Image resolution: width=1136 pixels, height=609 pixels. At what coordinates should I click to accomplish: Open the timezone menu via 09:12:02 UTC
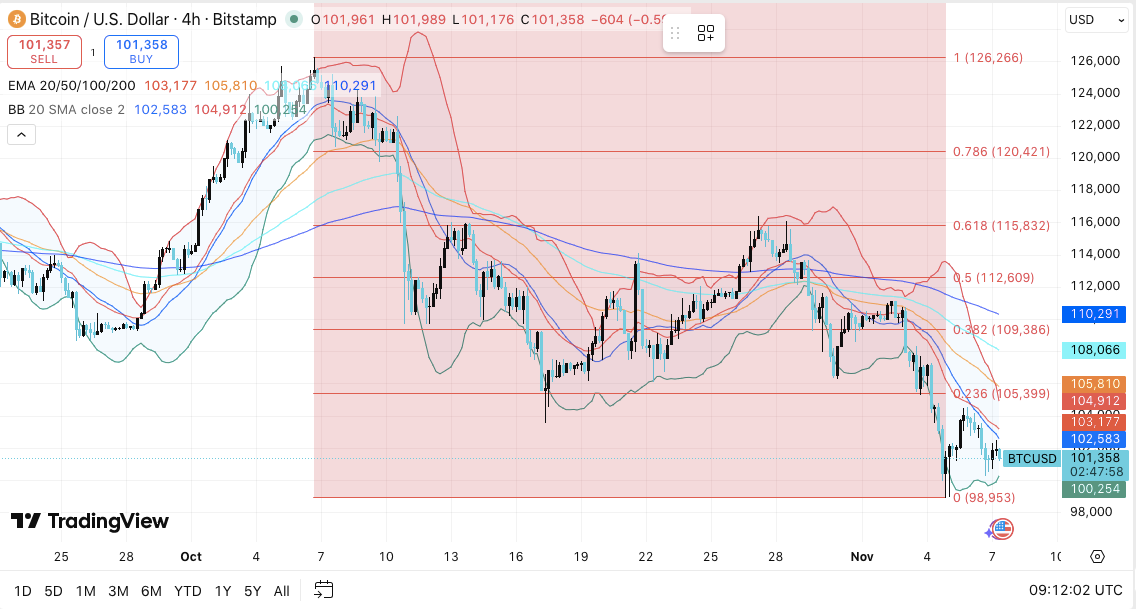click(1076, 591)
